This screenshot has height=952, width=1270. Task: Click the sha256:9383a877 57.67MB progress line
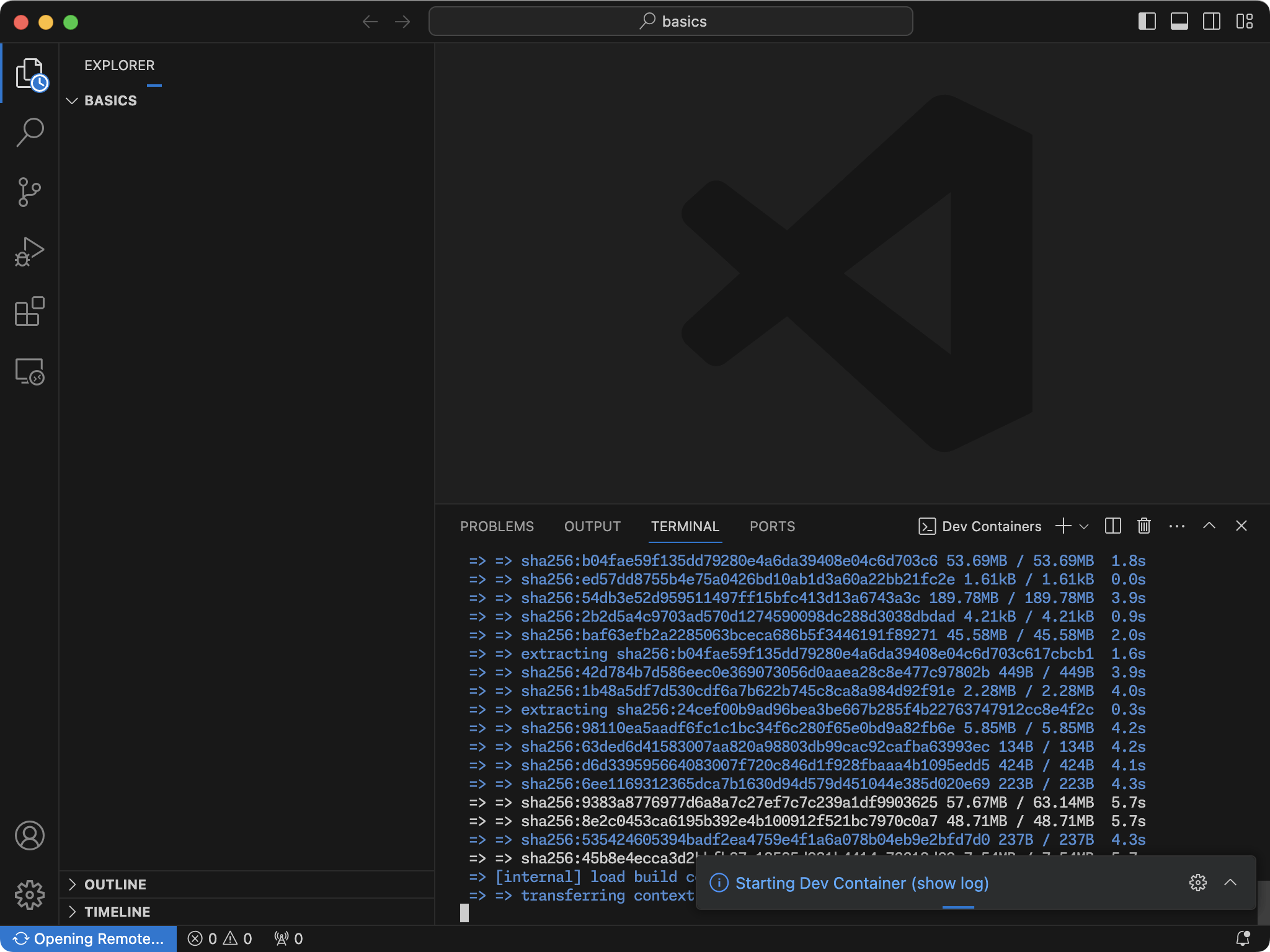click(x=807, y=803)
